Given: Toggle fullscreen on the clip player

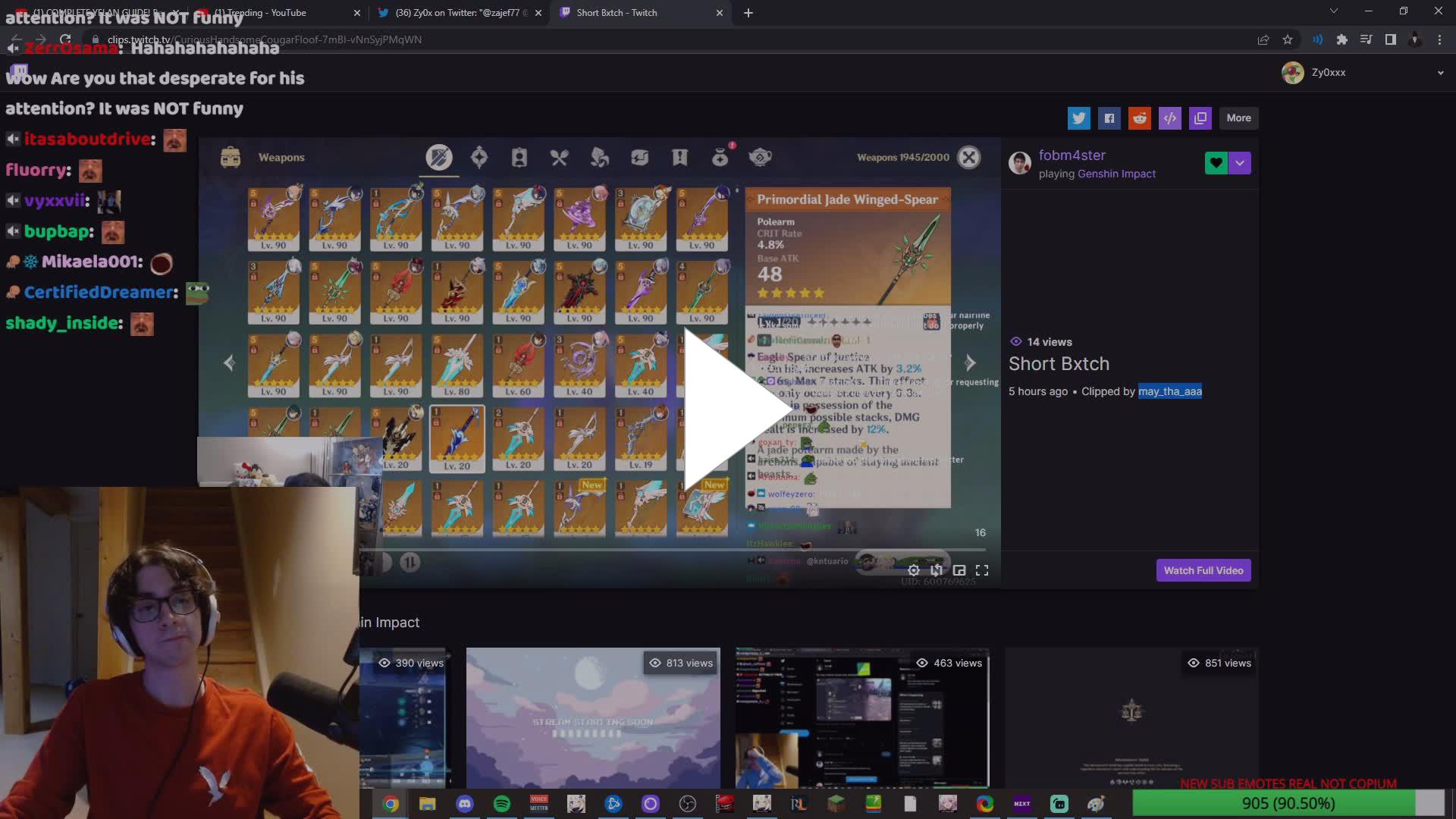Looking at the screenshot, I should (983, 570).
